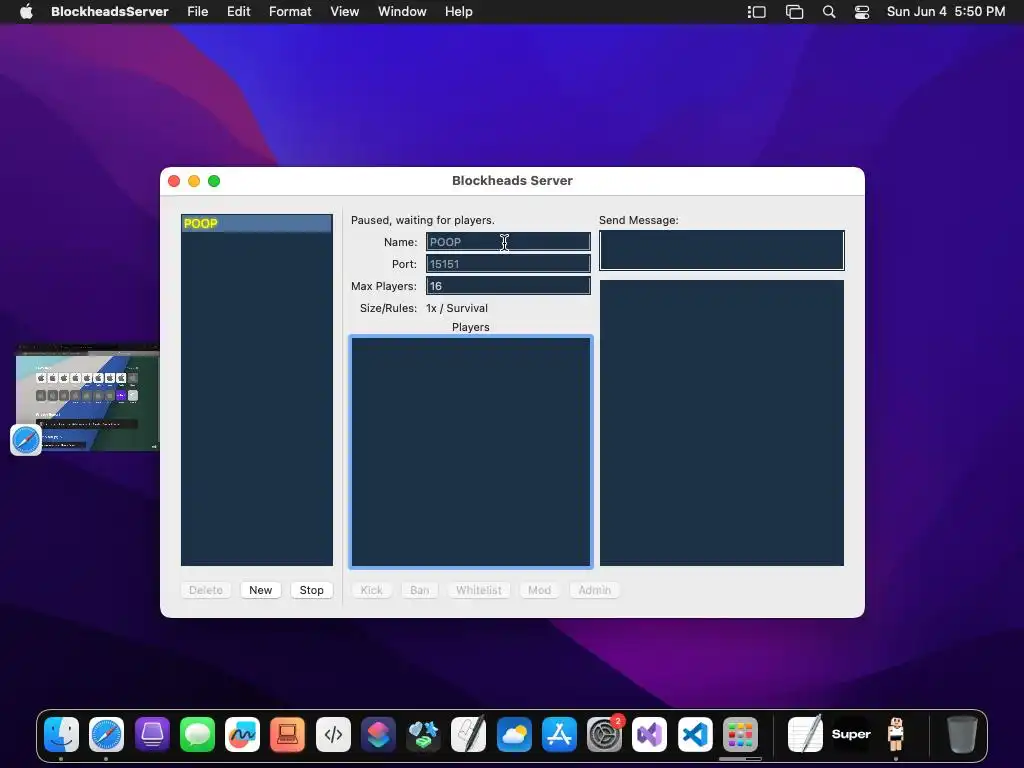Click the Stage Manager menu bar icon
The width and height of the screenshot is (1024, 768).
(757, 12)
